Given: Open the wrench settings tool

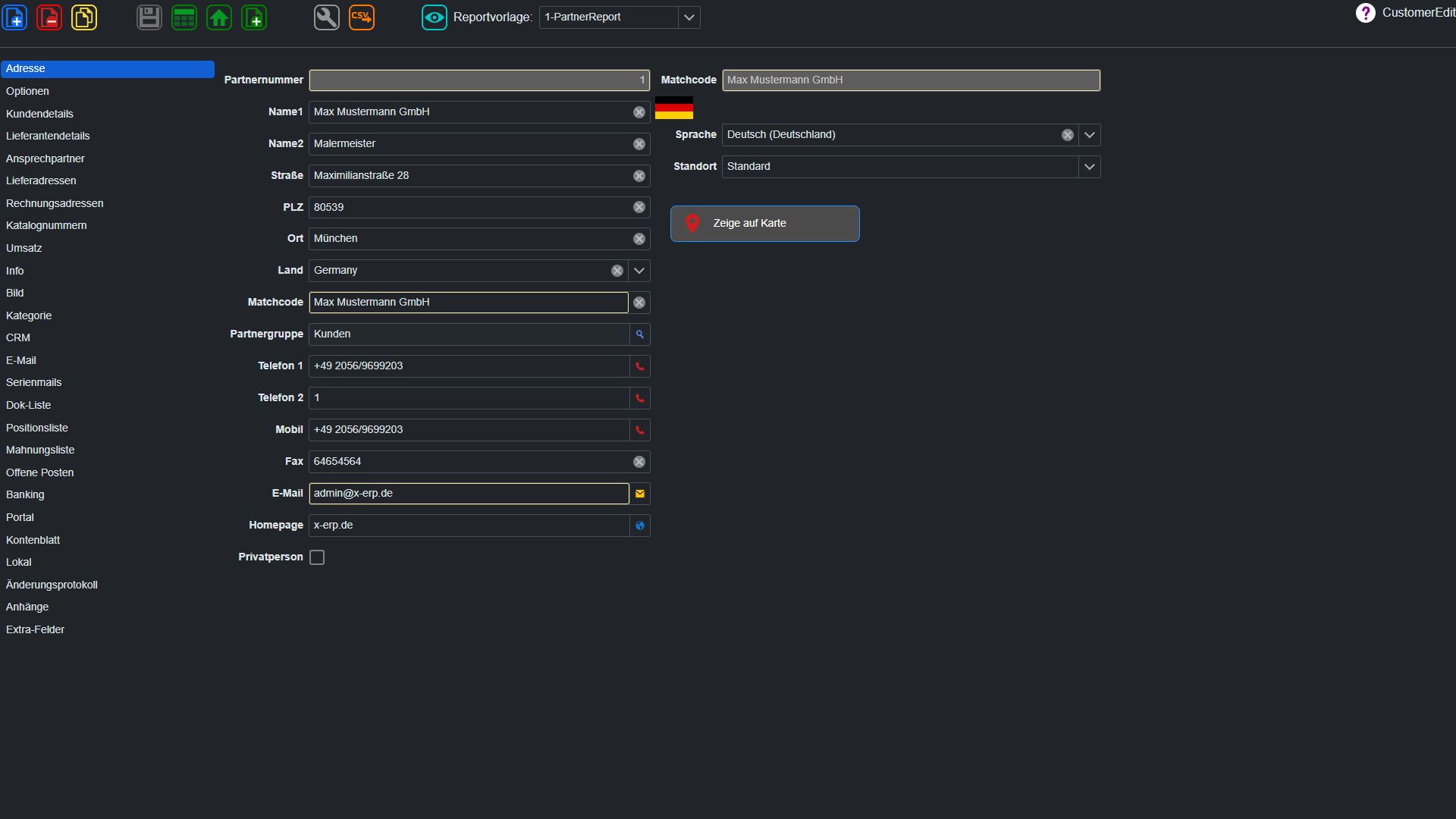Looking at the screenshot, I should tap(327, 17).
